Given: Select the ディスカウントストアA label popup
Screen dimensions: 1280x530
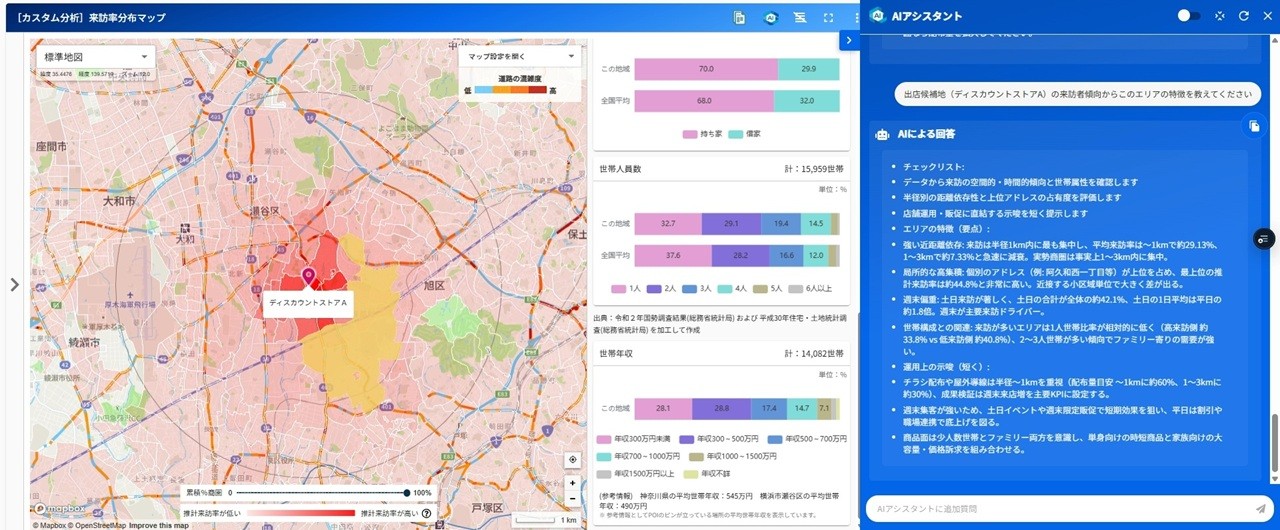Looking at the screenshot, I should coord(308,303).
